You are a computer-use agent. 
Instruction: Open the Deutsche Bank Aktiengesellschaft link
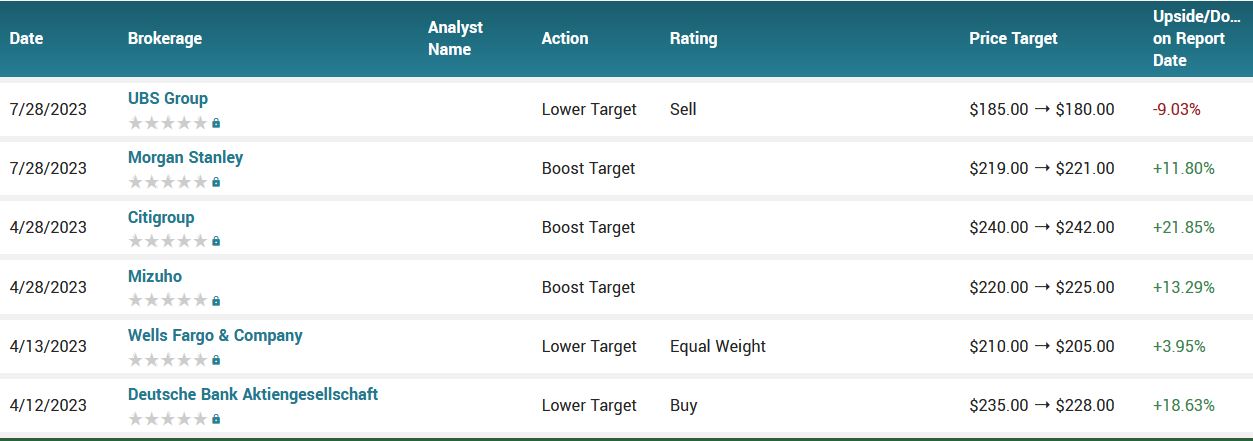click(253, 394)
